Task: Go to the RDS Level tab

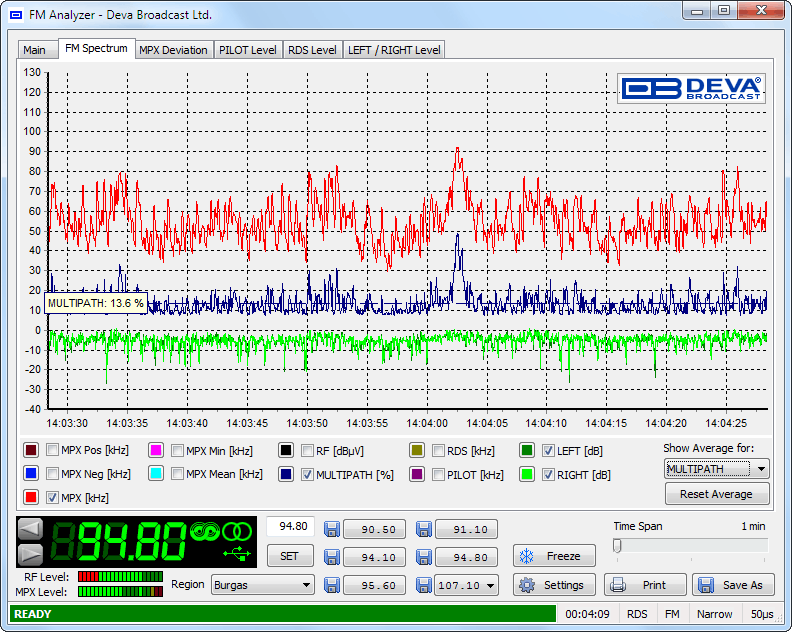Action: [312, 50]
